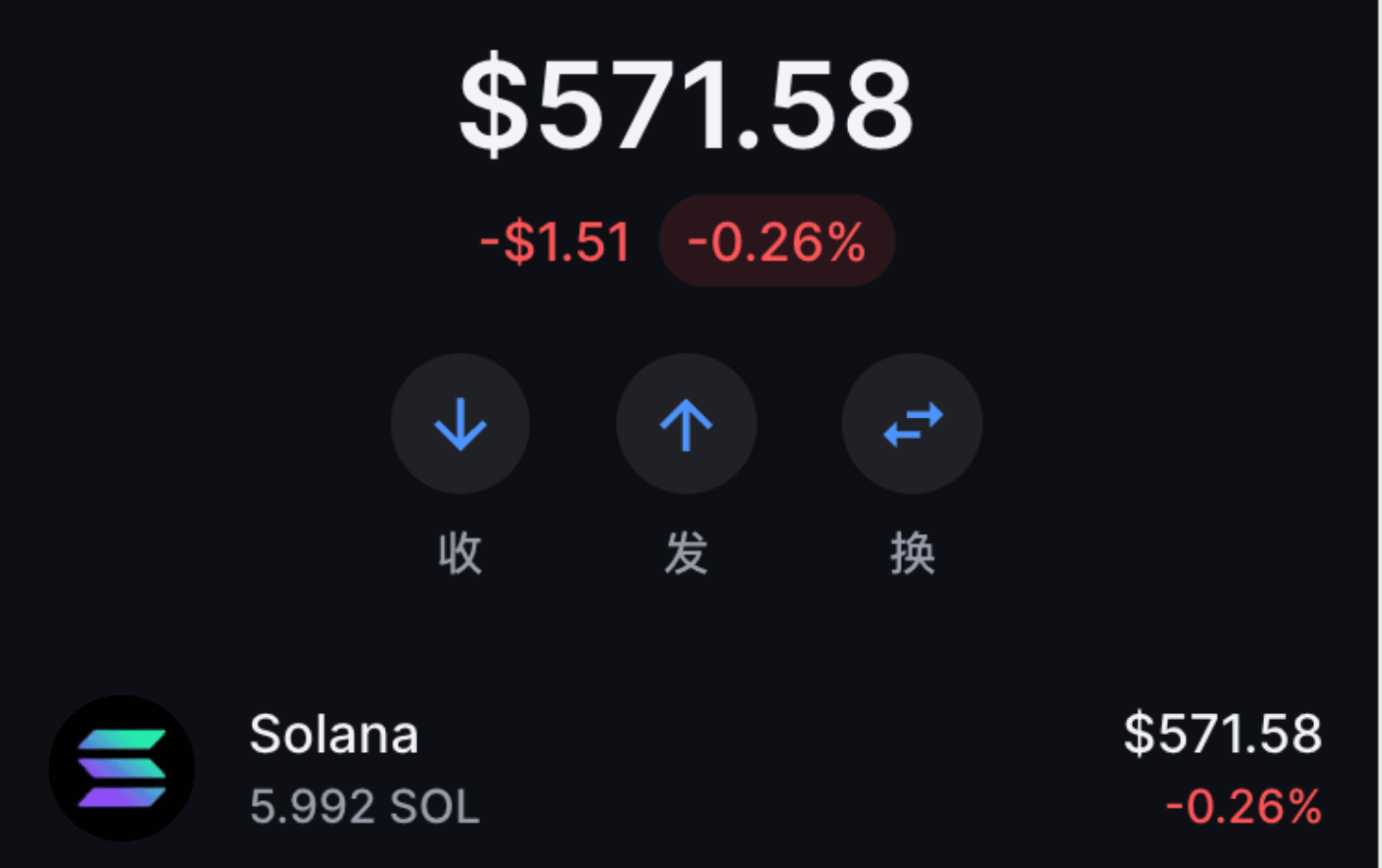Open the Swap two-arrows icon
Image resolution: width=1382 pixels, height=868 pixels.
coord(912,424)
